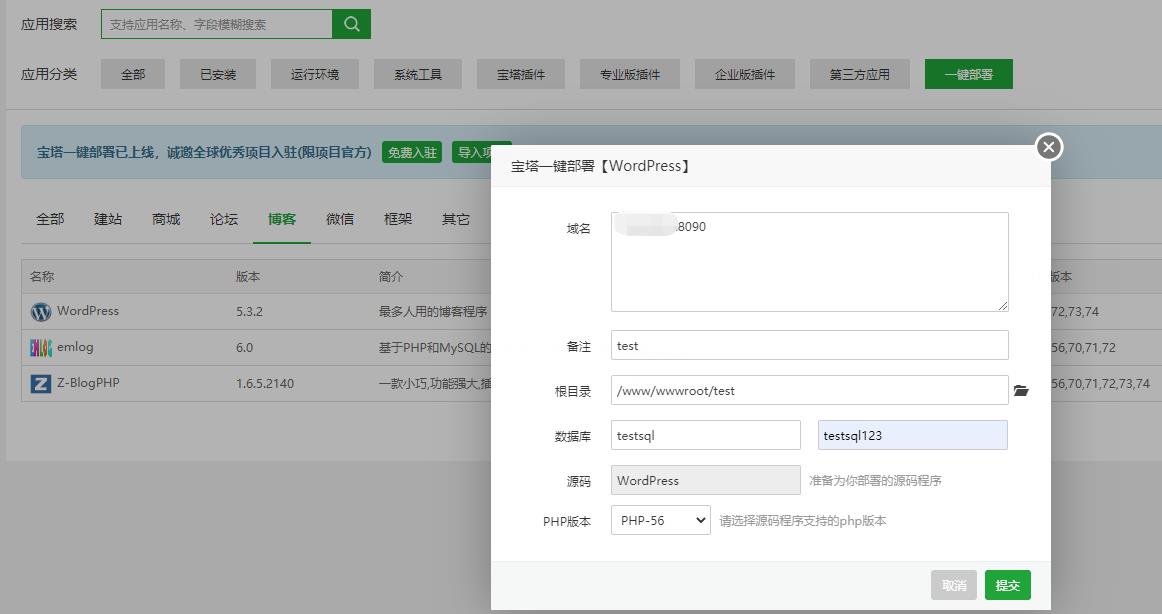This screenshot has width=1162, height=614.
Task: Click the WordPress row name
Action: pyautogui.click(x=88, y=311)
